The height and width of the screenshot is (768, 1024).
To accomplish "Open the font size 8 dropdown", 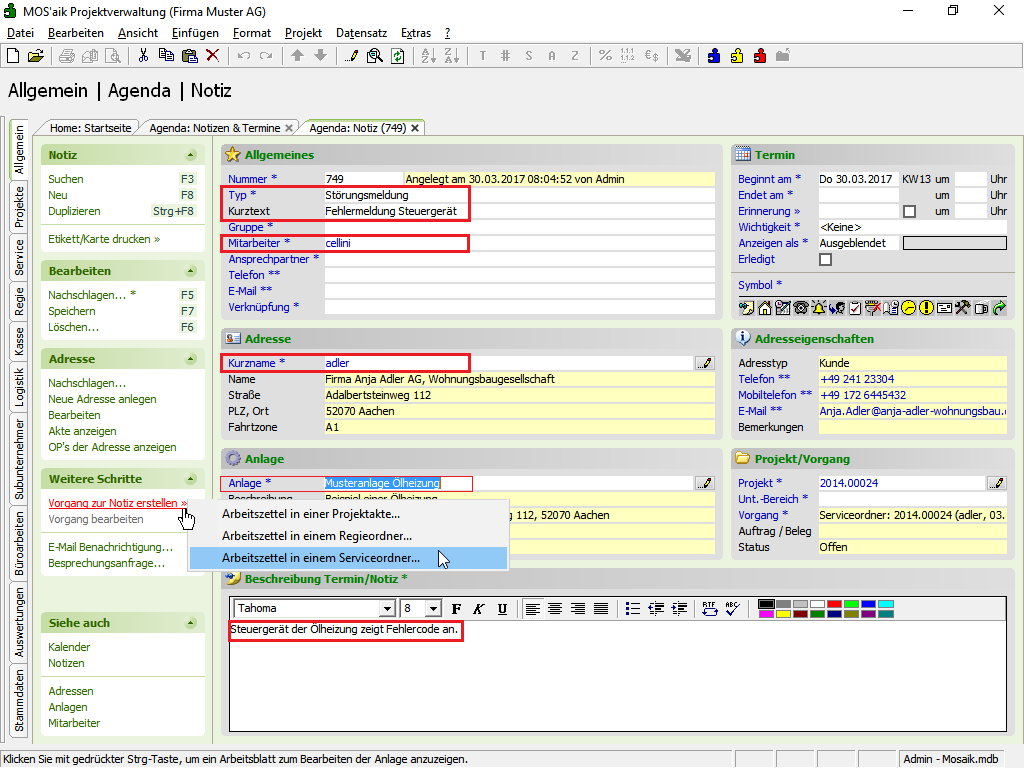I will click(x=433, y=609).
